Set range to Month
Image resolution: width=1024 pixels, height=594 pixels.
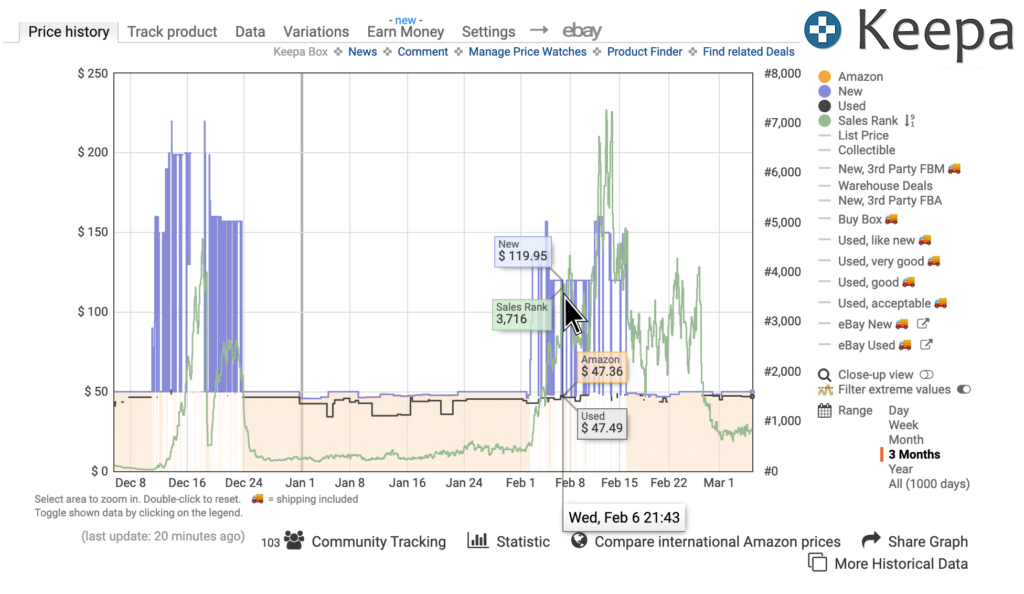(x=906, y=440)
